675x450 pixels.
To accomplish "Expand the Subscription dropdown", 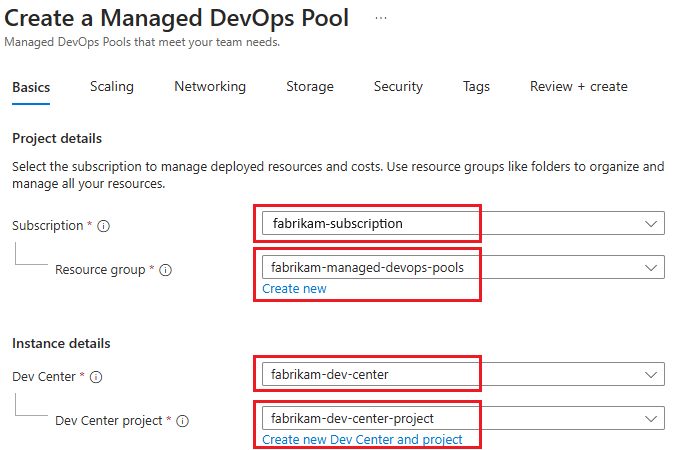I will click(x=651, y=223).
